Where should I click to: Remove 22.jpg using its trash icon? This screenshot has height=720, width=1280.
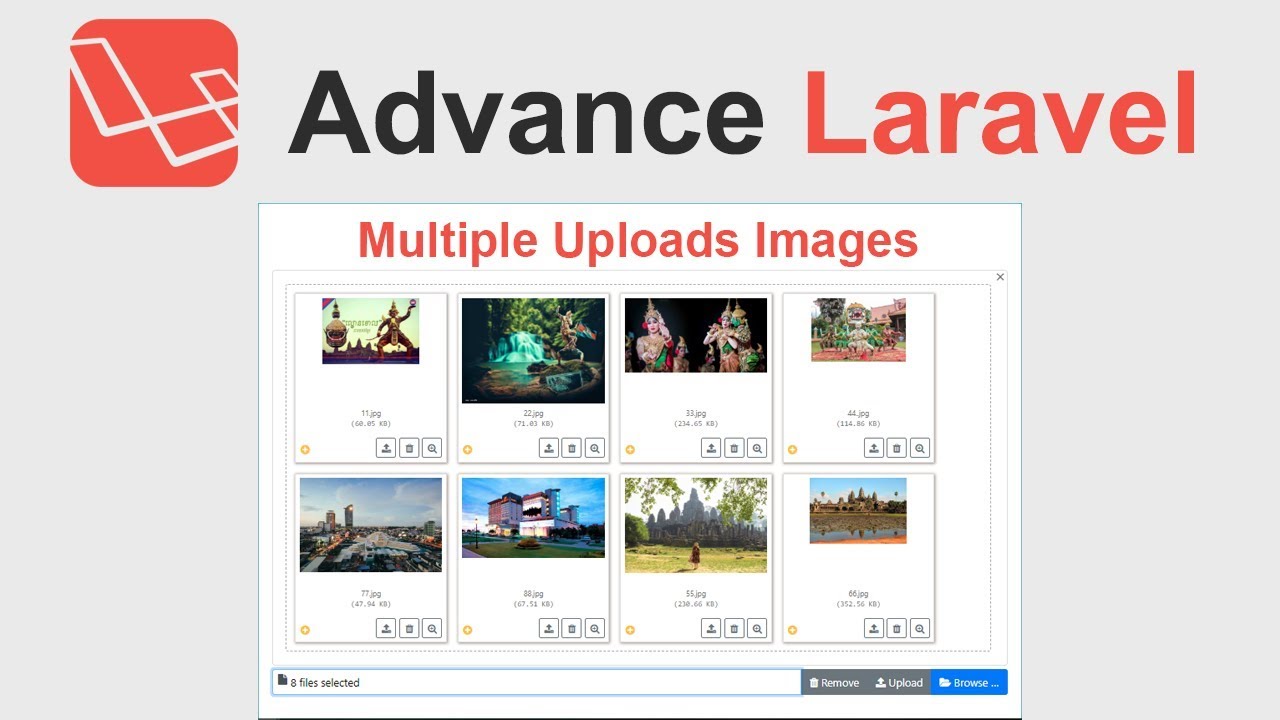click(x=571, y=449)
